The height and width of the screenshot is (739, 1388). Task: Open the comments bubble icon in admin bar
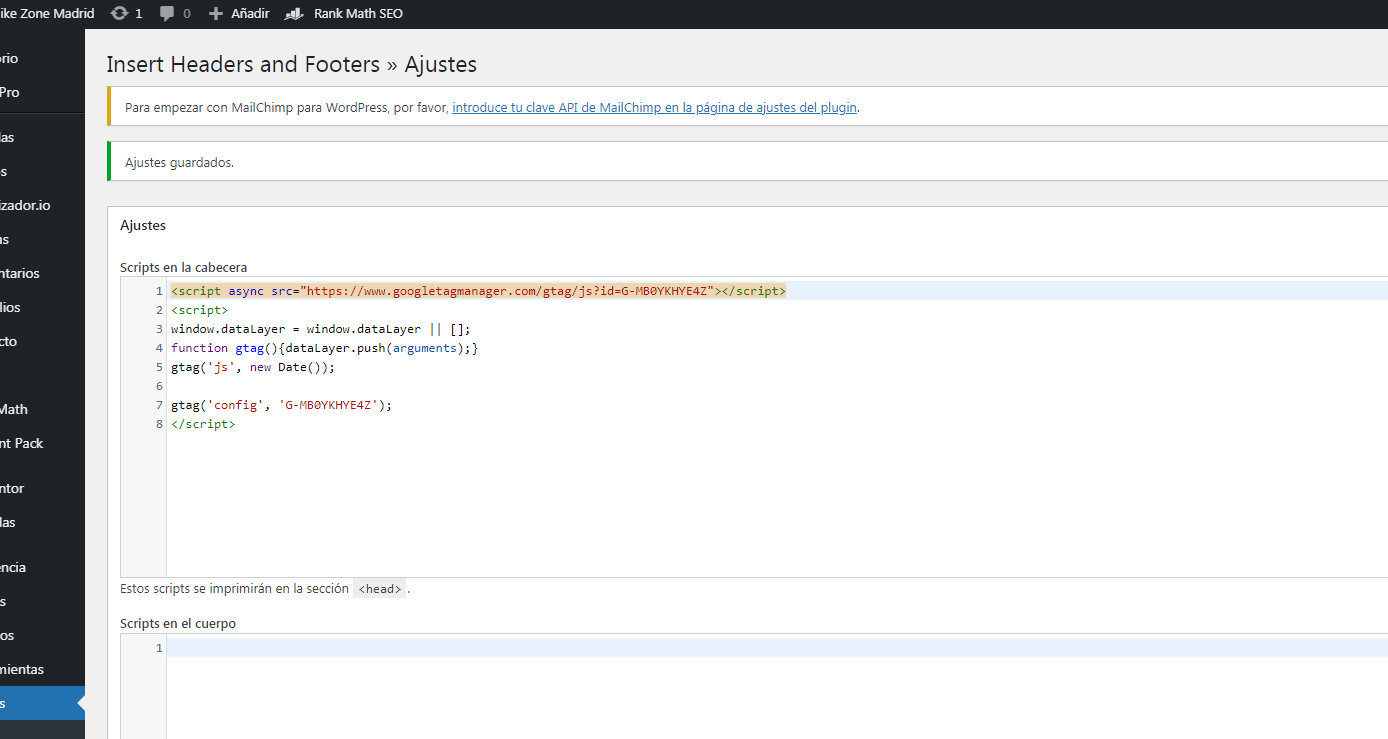(x=167, y=14)
